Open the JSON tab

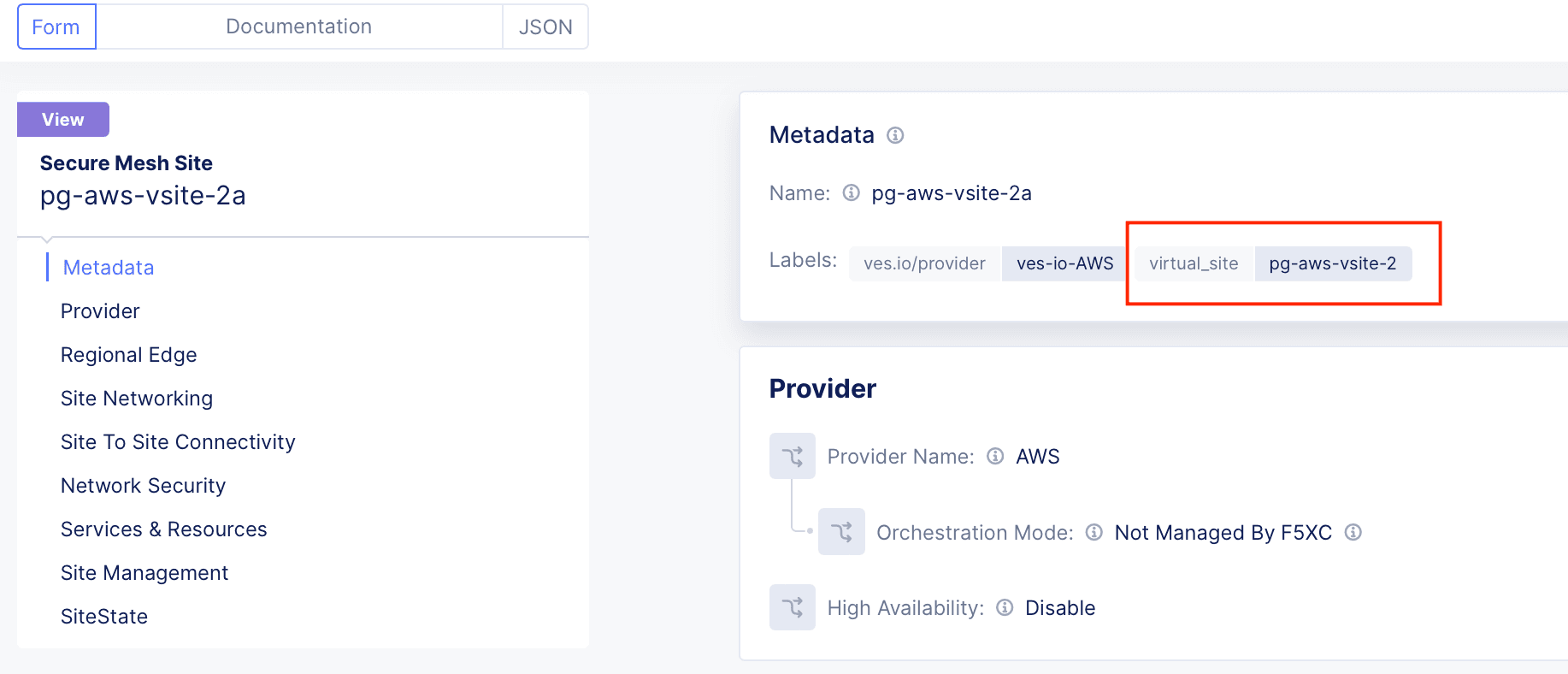click(545, 27)
